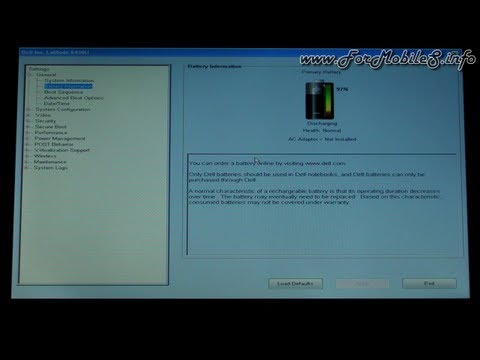This screenshot has width=480, height=360.
Task: Select the Video label in the tree
Action: (x=43, y=115)
